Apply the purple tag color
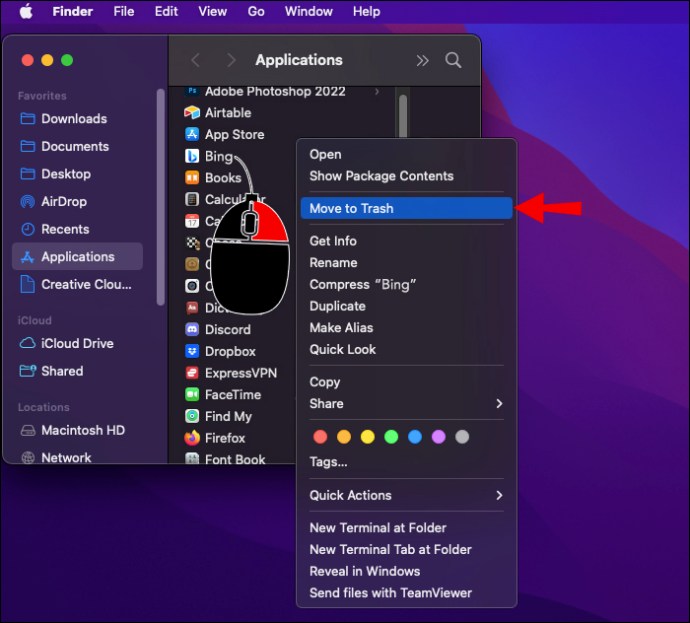Screen dimensions: 690x623 [x=438, y=437]
